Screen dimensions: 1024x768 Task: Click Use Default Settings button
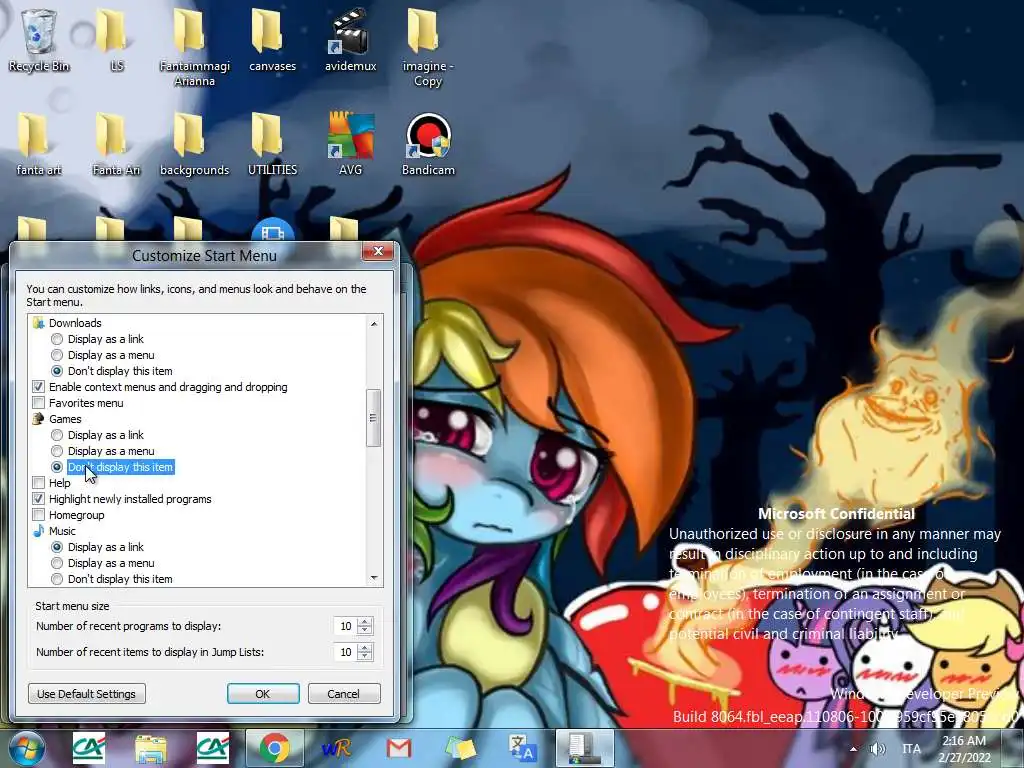[x=87, y=694]
